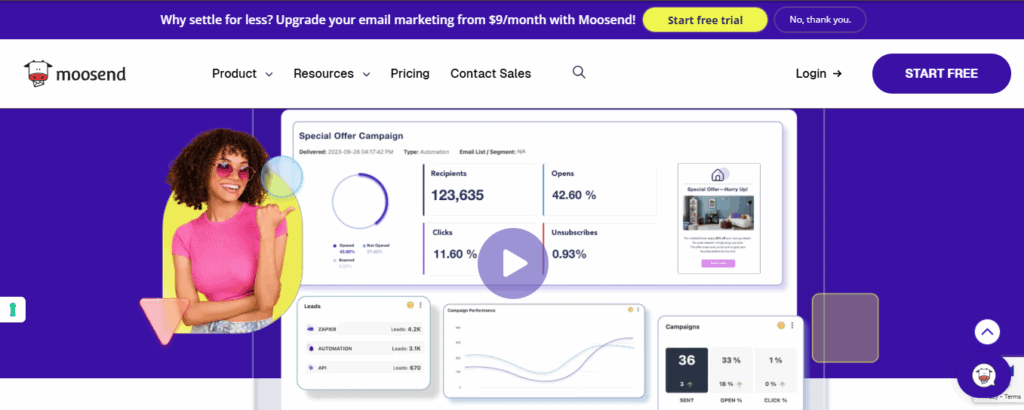Screen dimensions: 1024x410
Task: Click the API leads row
Action: pyautogui.click(x=364, y=368)
